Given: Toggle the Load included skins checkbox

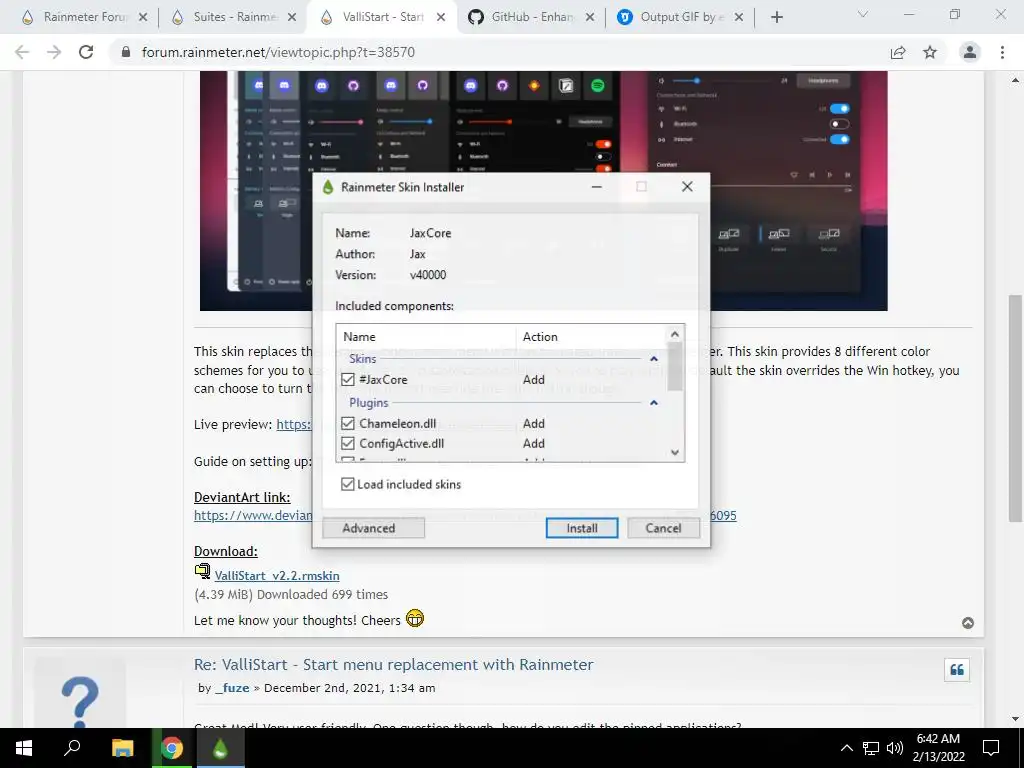Looking at the screenshot, I should 347,484.
